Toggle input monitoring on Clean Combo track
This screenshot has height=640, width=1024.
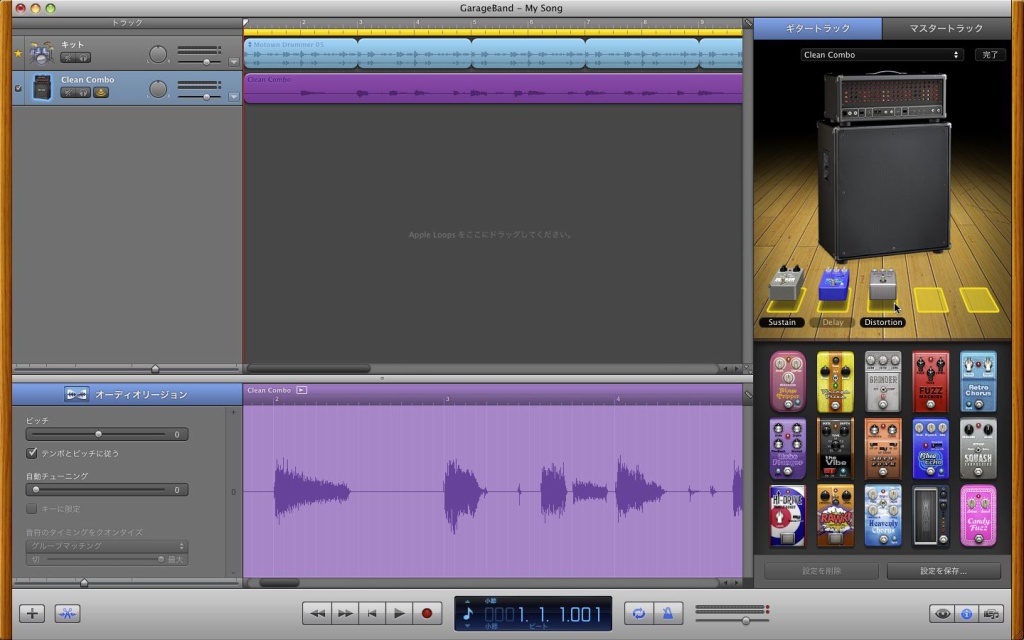coord(101,93)
